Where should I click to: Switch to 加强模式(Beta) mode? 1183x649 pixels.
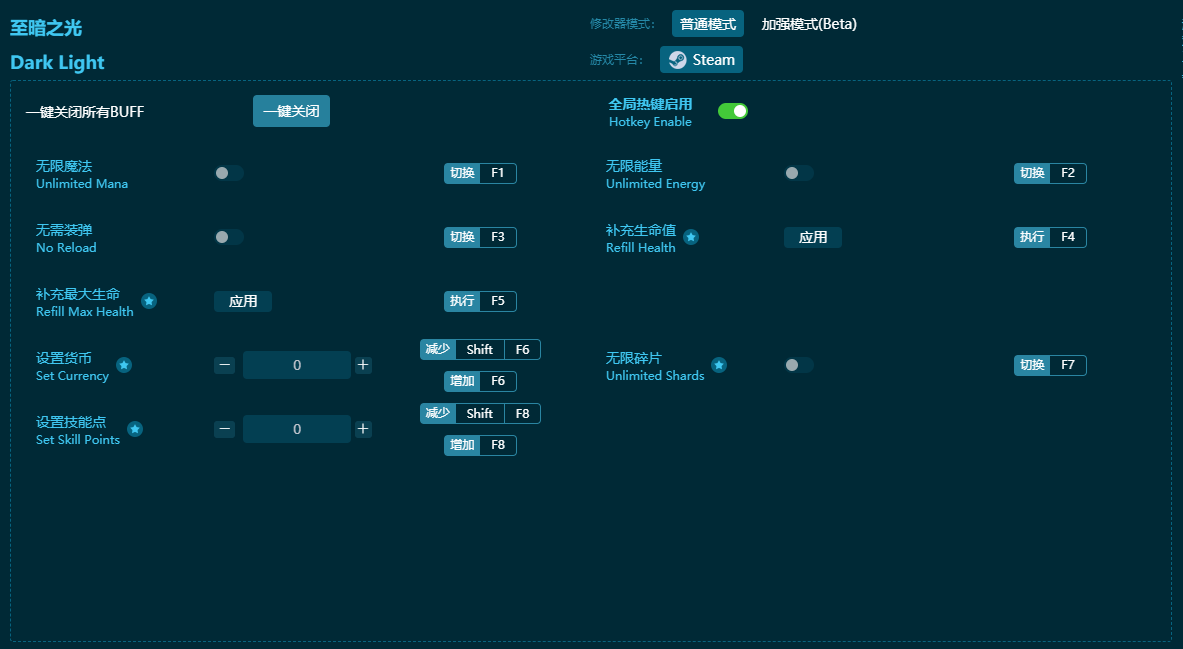pyautogui.click(x=809, y=24)
